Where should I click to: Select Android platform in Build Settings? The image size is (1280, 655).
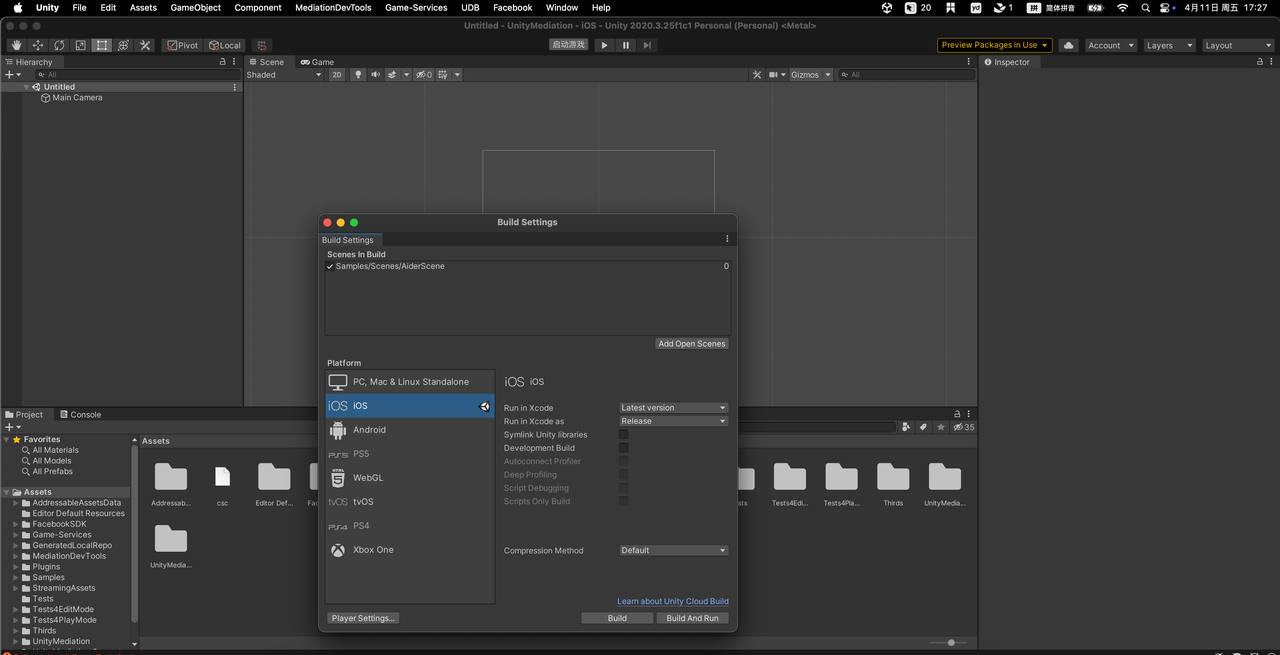(410, 430)
